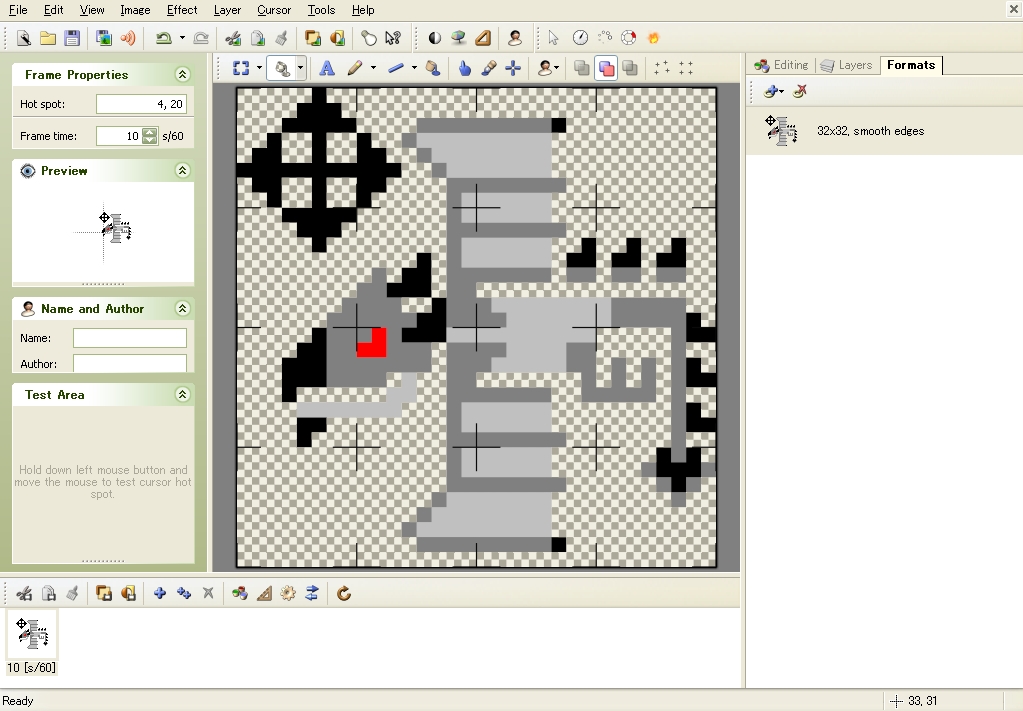Delete frame with gray X icon
This screenshot has width=1023, height=711.
(208, 593)
